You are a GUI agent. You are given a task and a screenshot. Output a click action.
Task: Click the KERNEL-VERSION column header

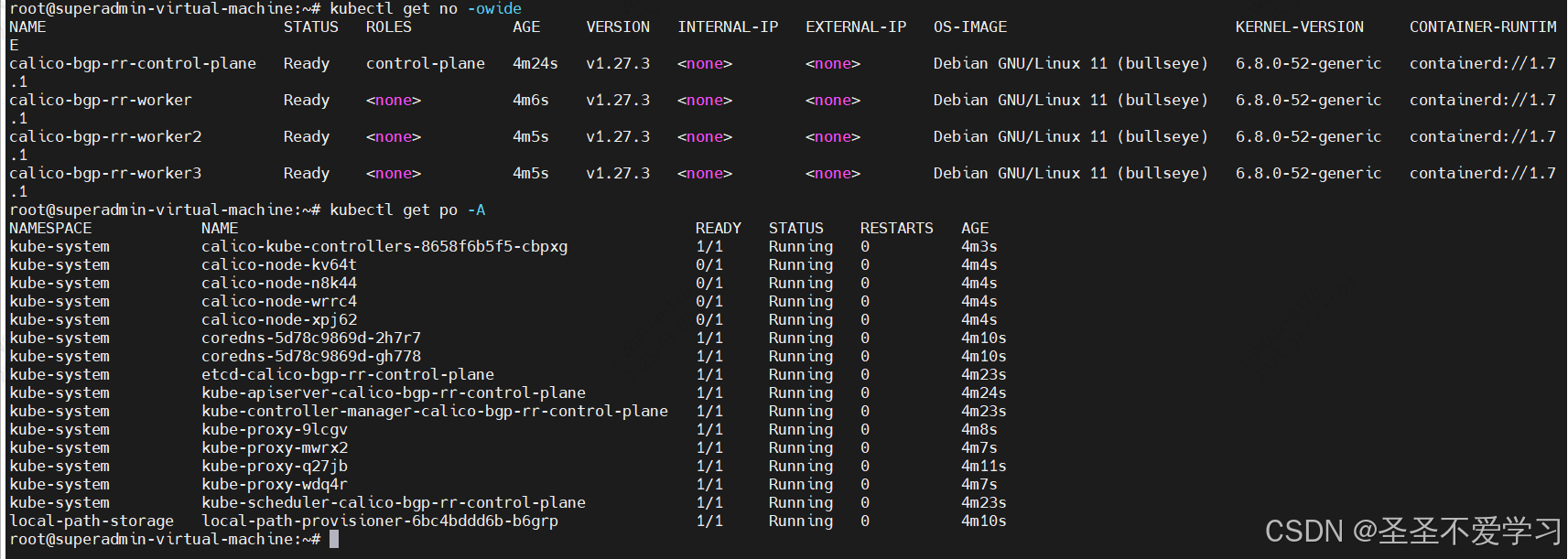(1299, 27)
